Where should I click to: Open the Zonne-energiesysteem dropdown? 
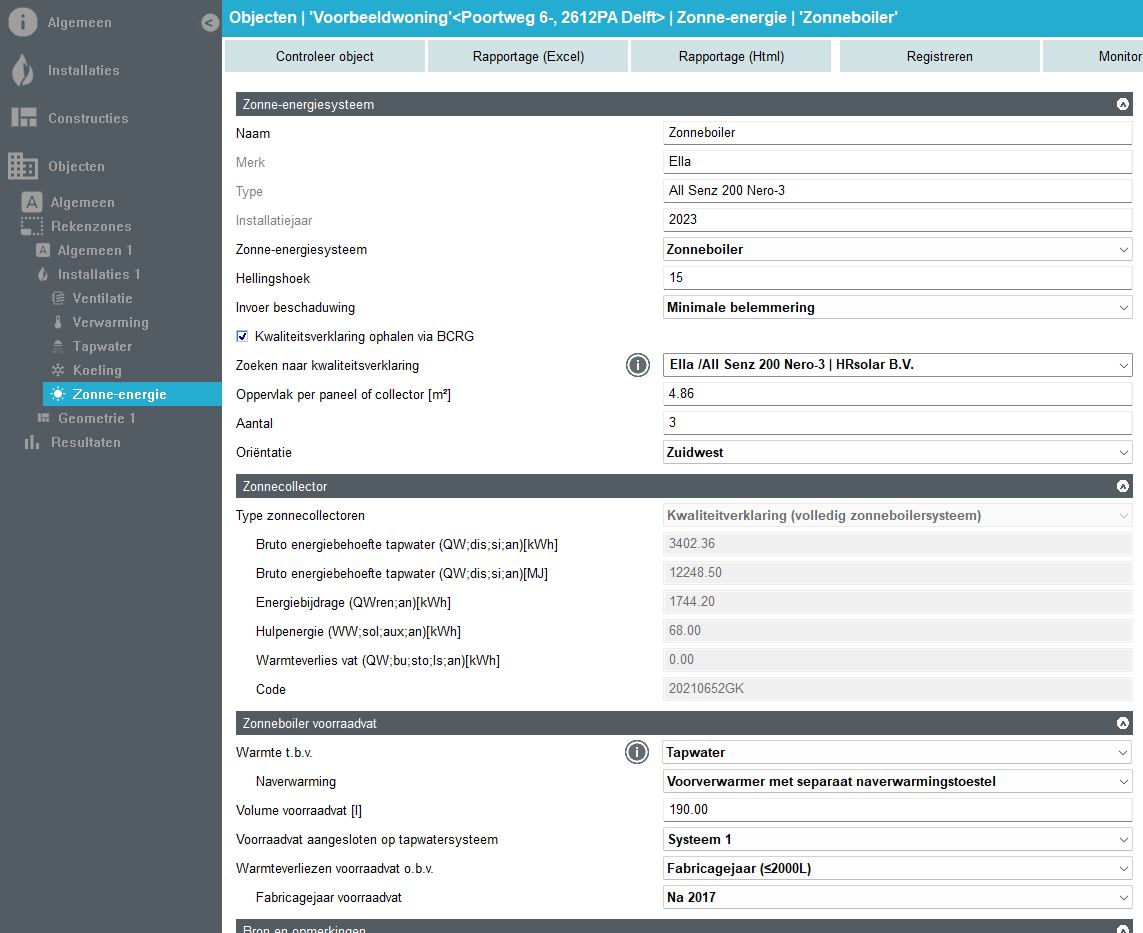pos(897,249)
